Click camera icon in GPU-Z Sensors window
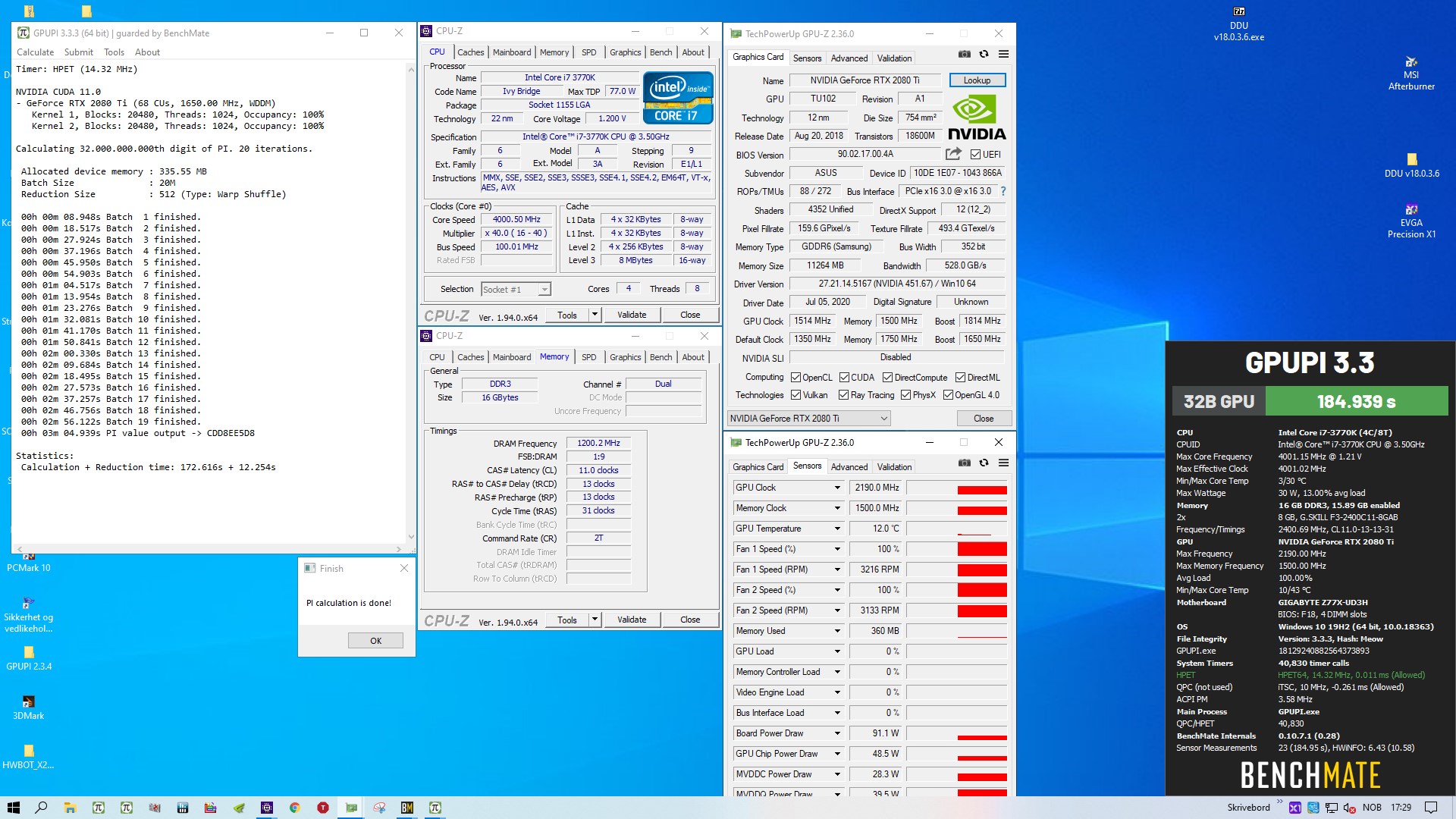 tap(964, 463)
